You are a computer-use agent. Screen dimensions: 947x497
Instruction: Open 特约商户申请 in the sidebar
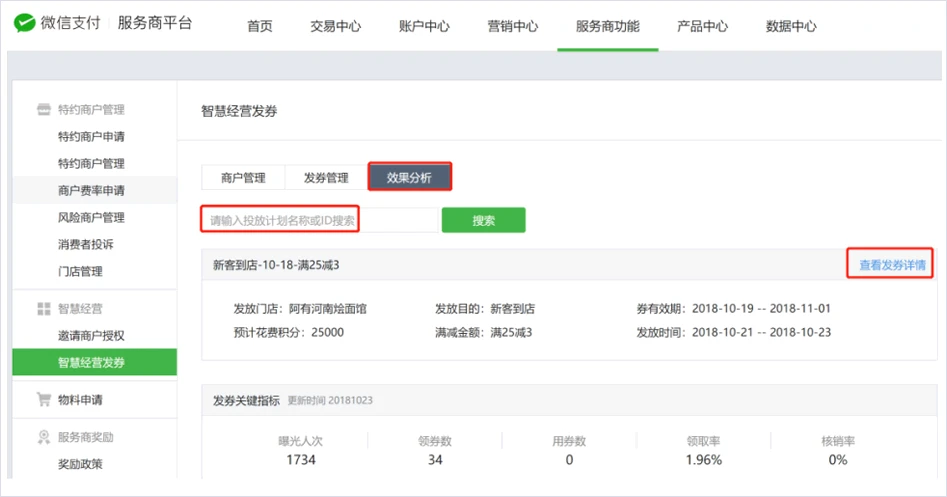coord(91,137)
